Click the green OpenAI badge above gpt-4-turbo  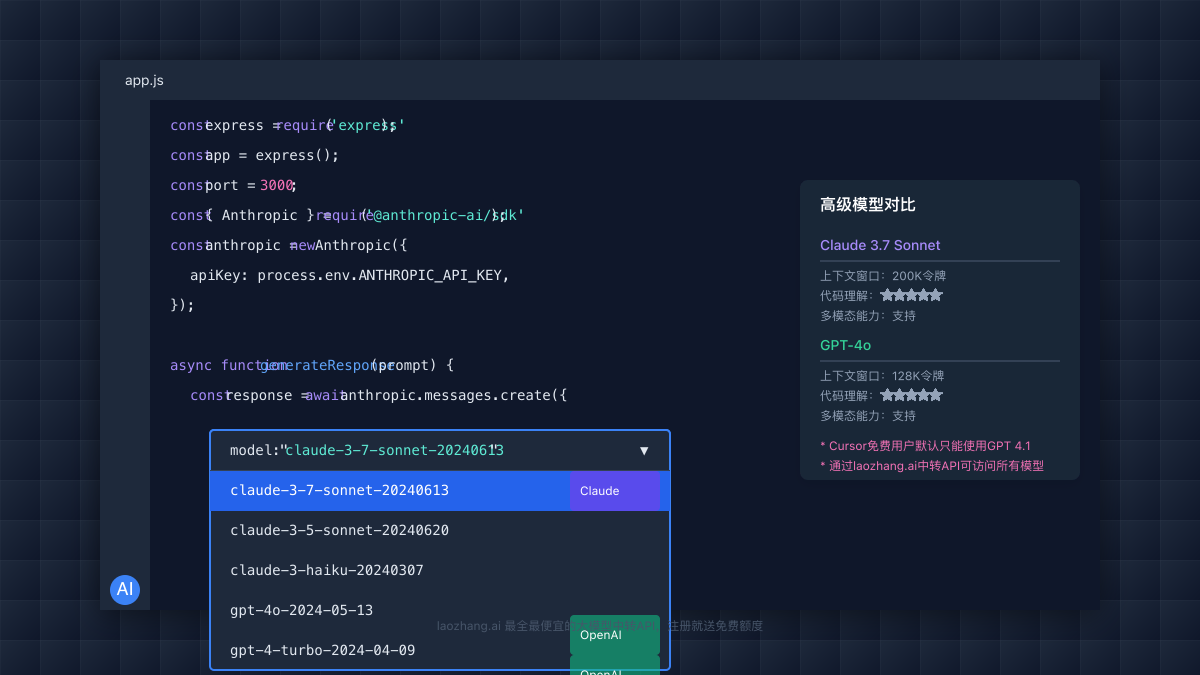[x=614, y=635]
